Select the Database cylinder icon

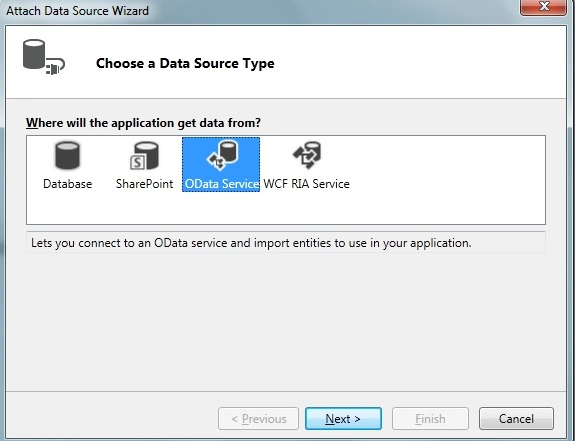click(67, 155)
